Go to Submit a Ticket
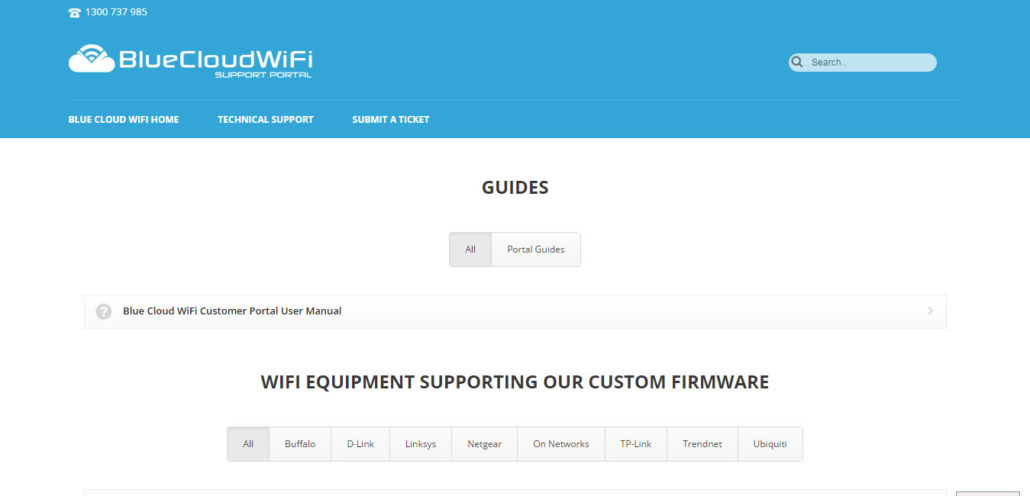 click(391, 120)
